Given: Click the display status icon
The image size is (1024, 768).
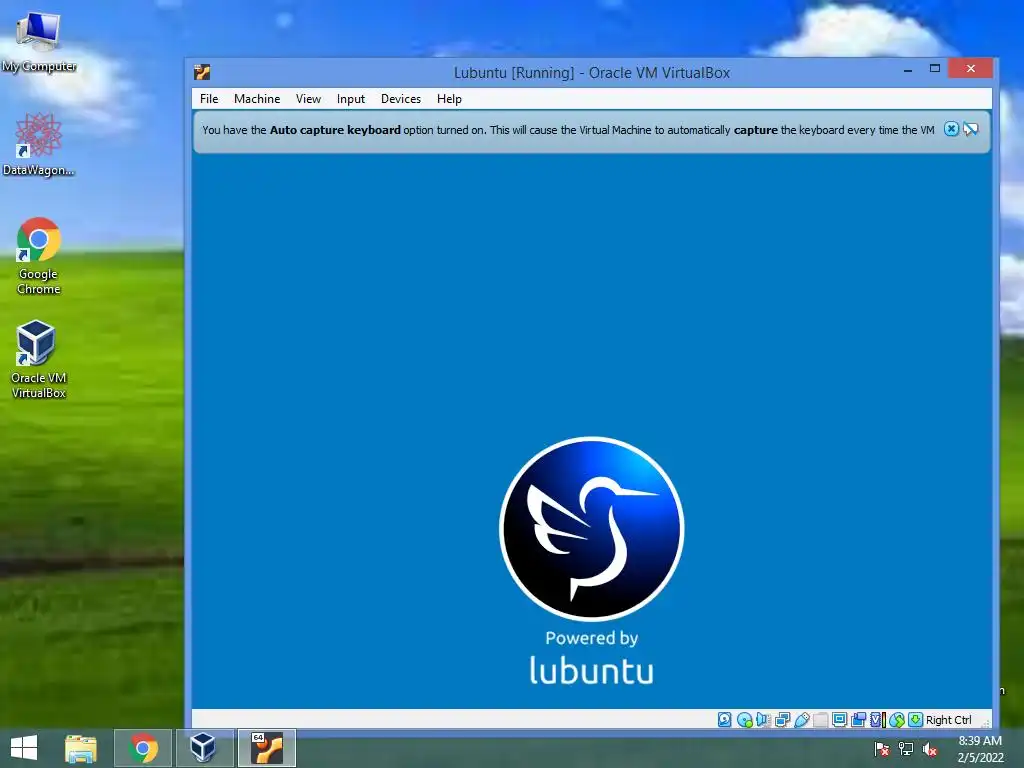Looking at the screenshot, I should click(x=840, y=720).
